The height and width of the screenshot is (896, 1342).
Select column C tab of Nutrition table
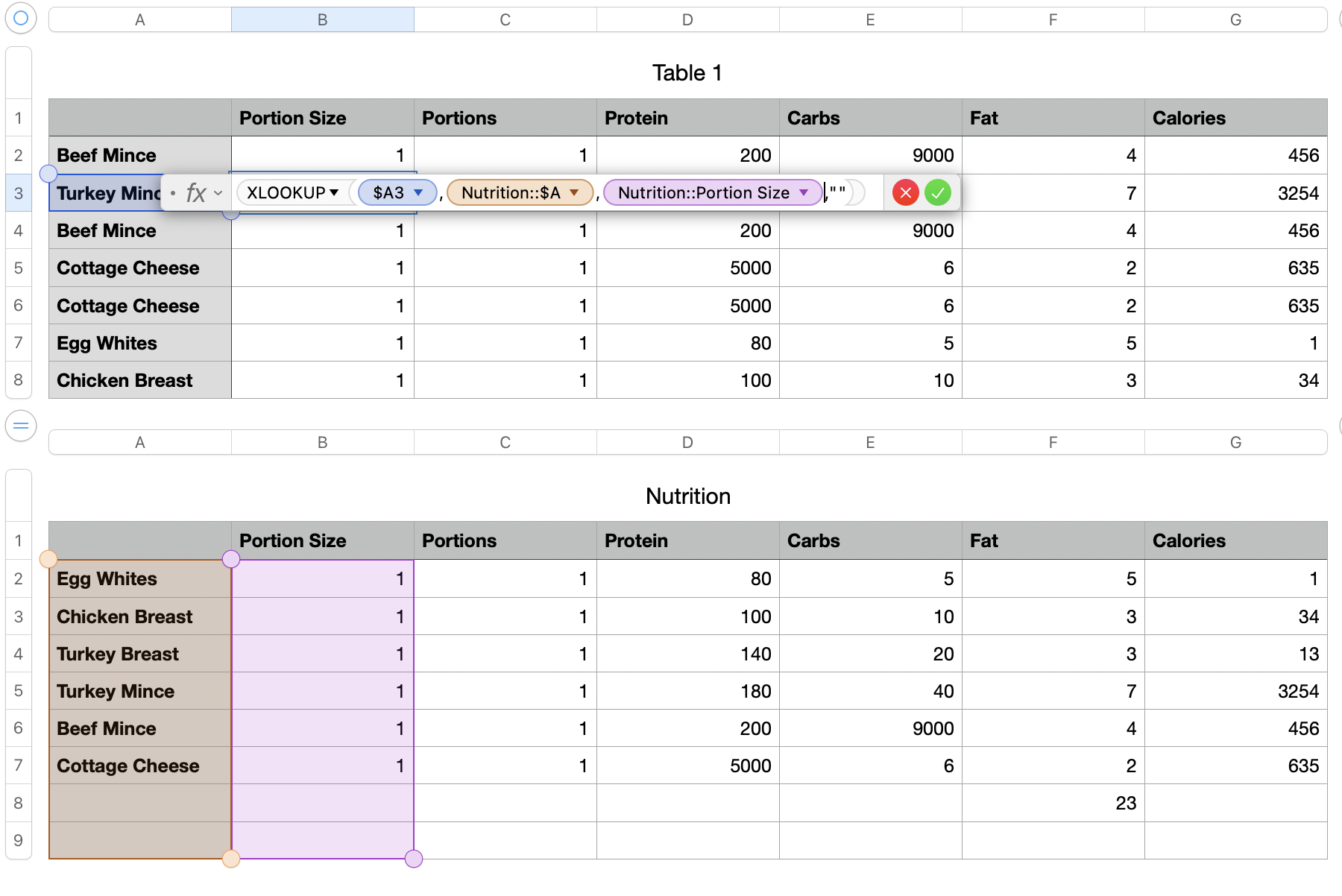tap(505, 443)
